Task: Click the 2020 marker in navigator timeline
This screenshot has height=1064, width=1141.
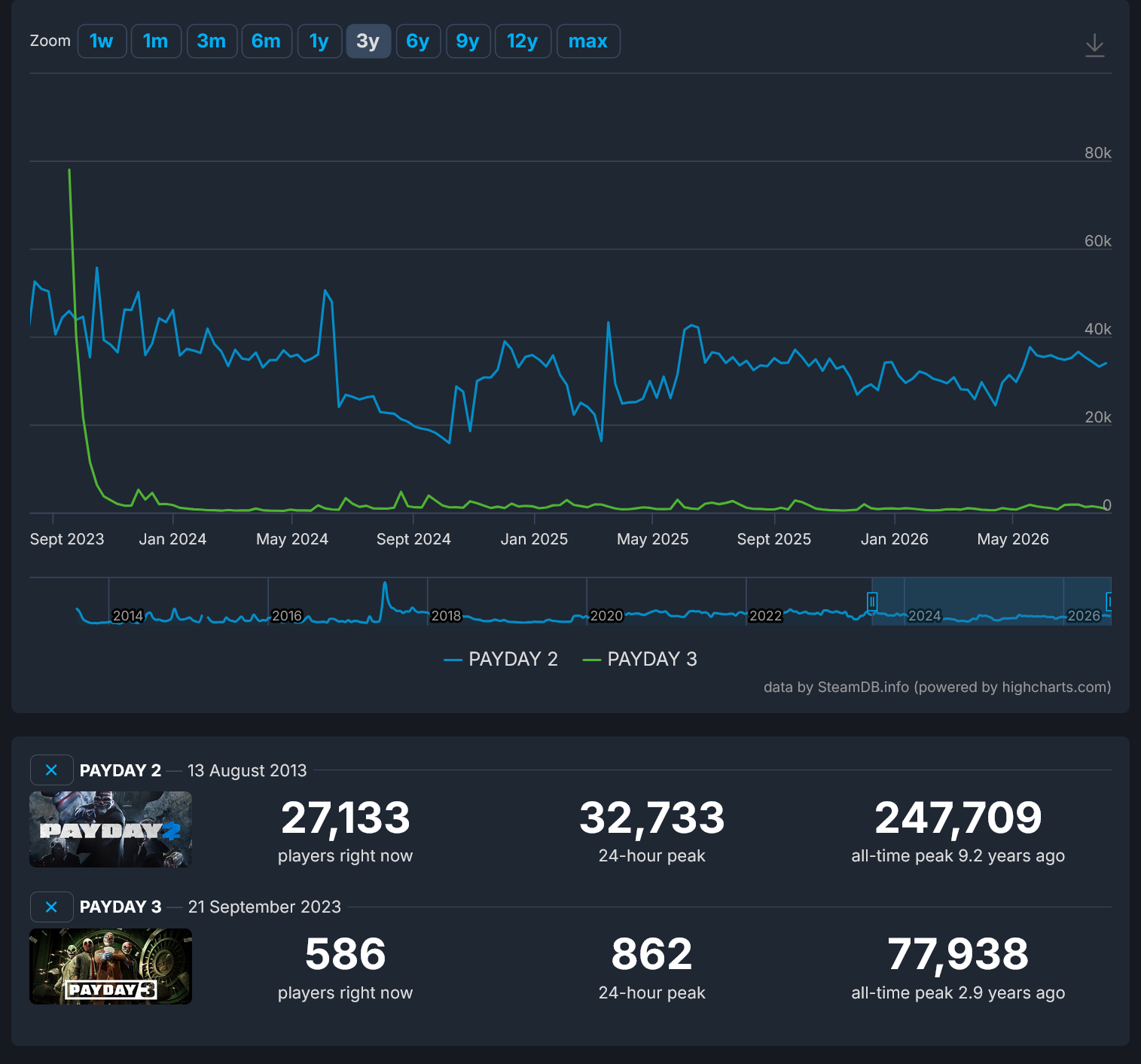Action: tap(606, 616)
